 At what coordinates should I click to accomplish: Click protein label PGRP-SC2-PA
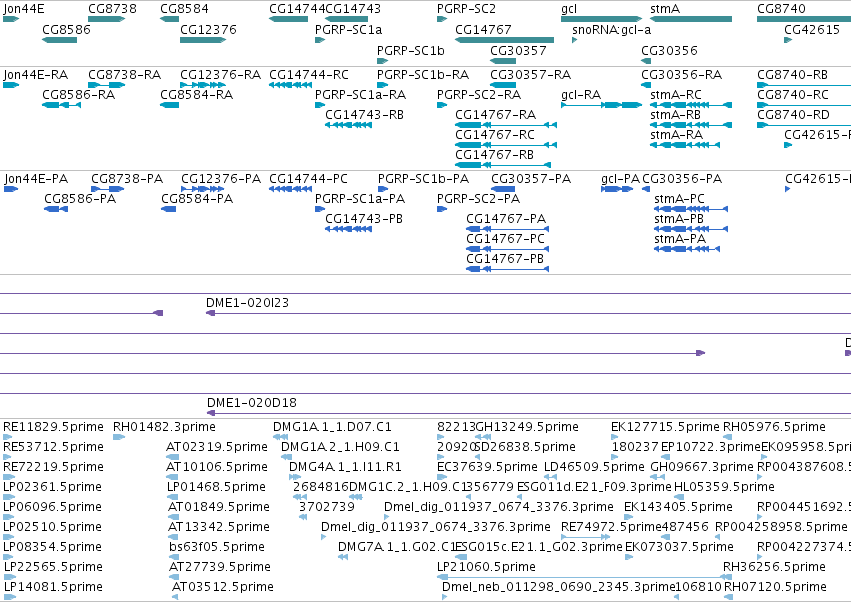[x=478, y=199]
